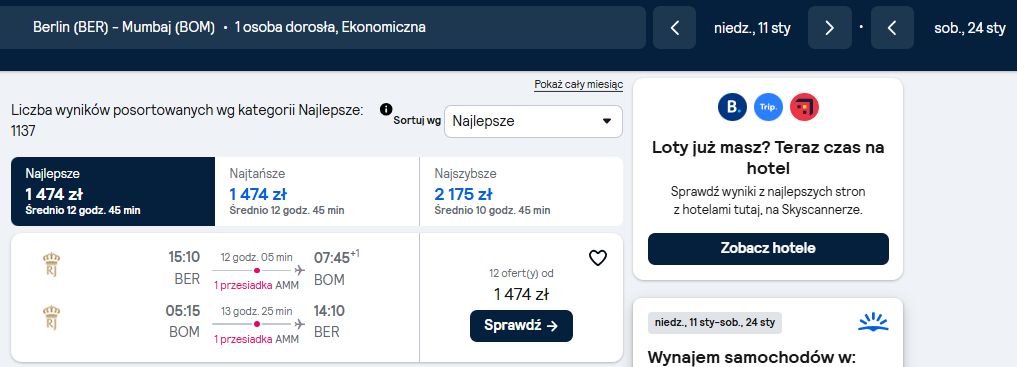The image size is (1017, 367).
Task: Click the niedz., 11 sty–sob., 24 sty date badge
Action: pos(715,322)
